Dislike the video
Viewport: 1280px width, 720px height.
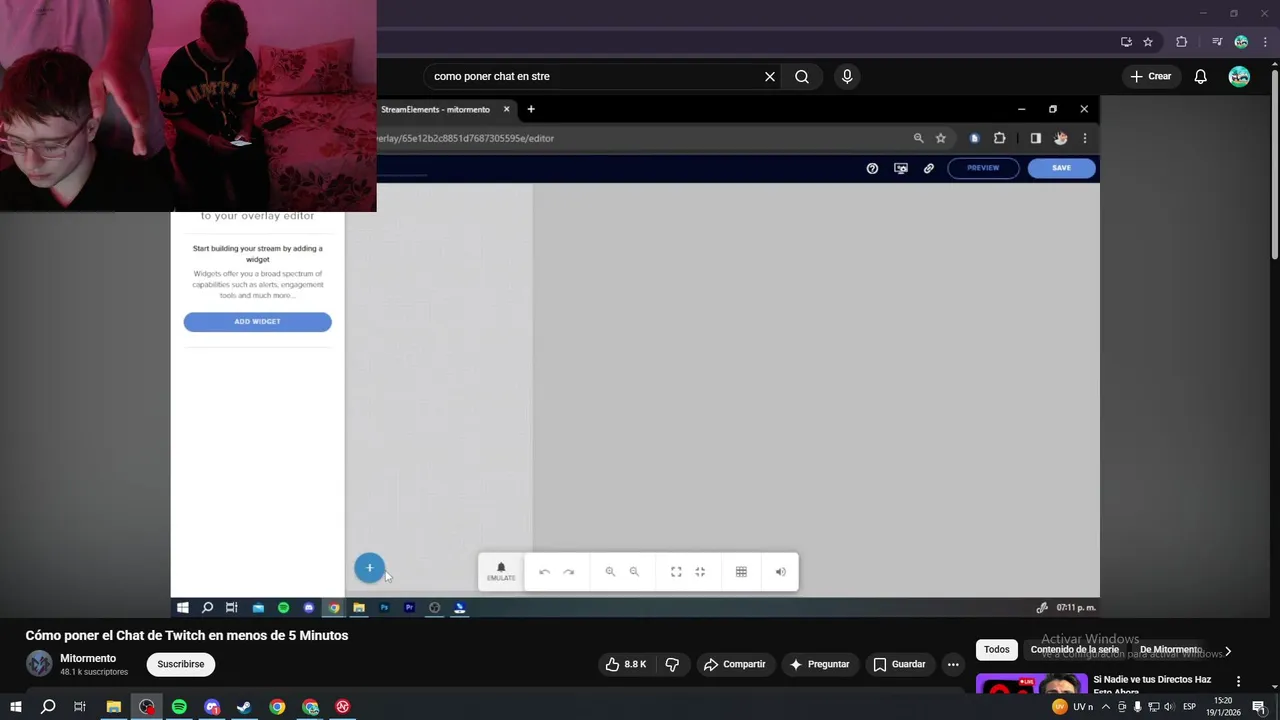click(672, 664)
